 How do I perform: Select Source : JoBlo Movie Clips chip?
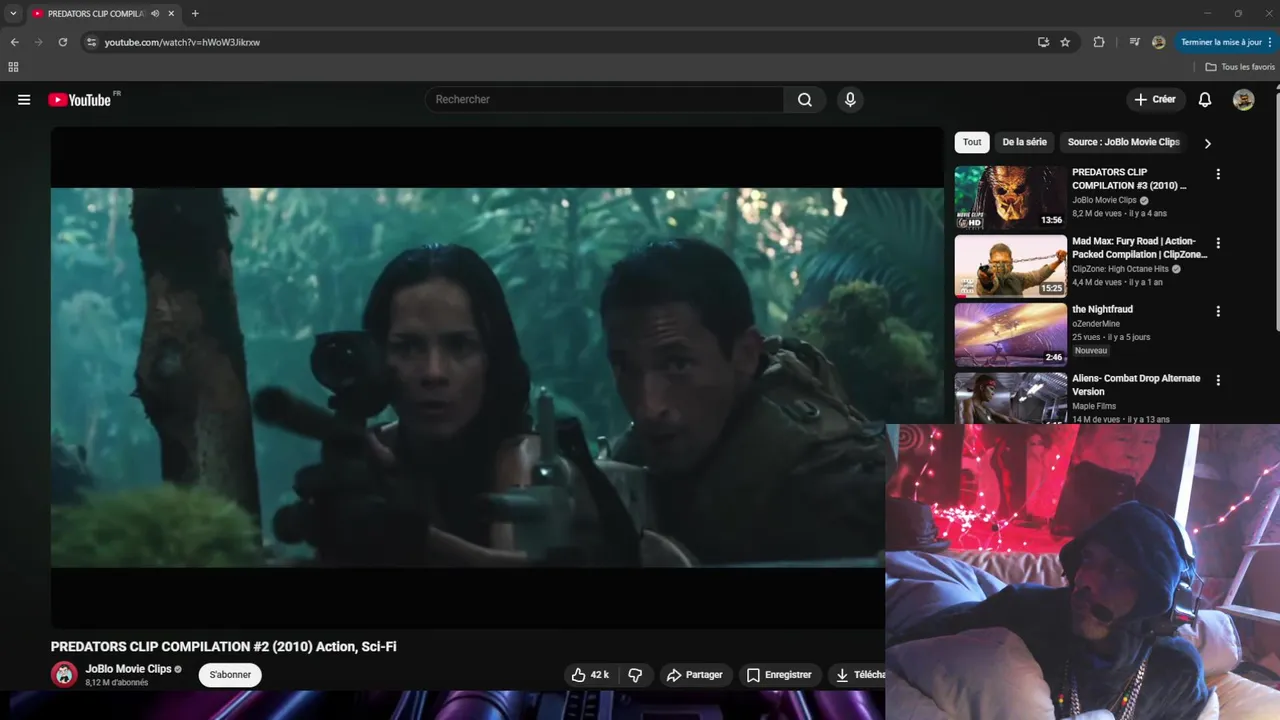1123,142
